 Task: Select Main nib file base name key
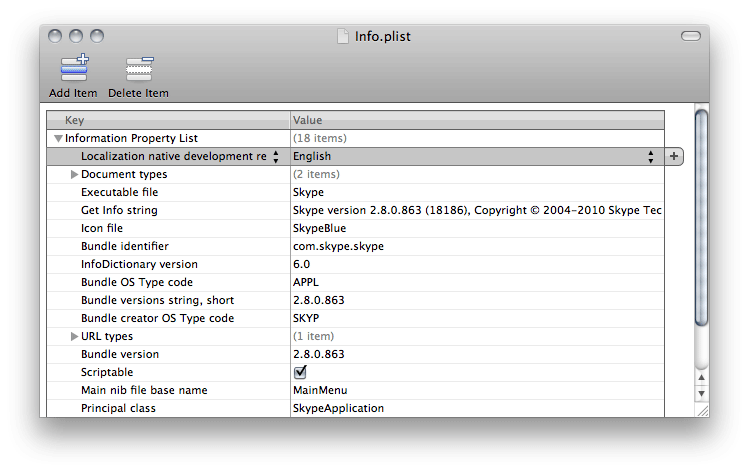click(144, 390)
